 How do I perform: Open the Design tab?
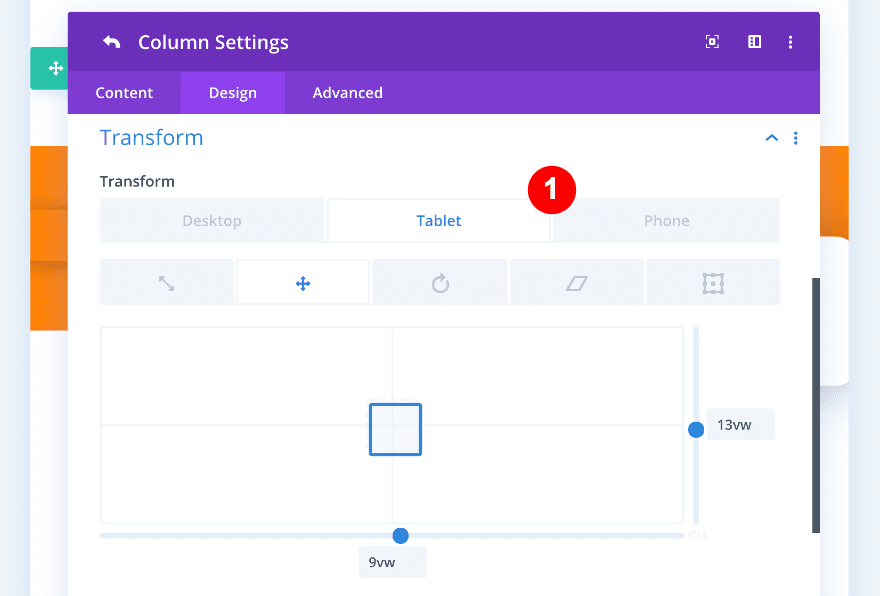(x=232, y=92)
